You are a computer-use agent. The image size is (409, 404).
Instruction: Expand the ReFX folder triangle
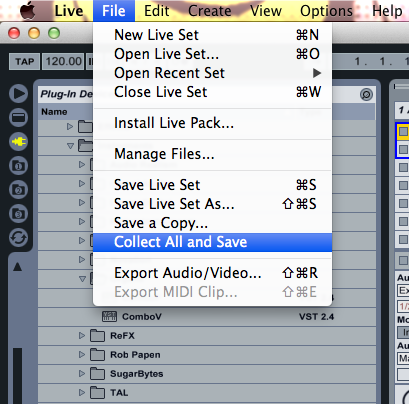pos(82,335)
